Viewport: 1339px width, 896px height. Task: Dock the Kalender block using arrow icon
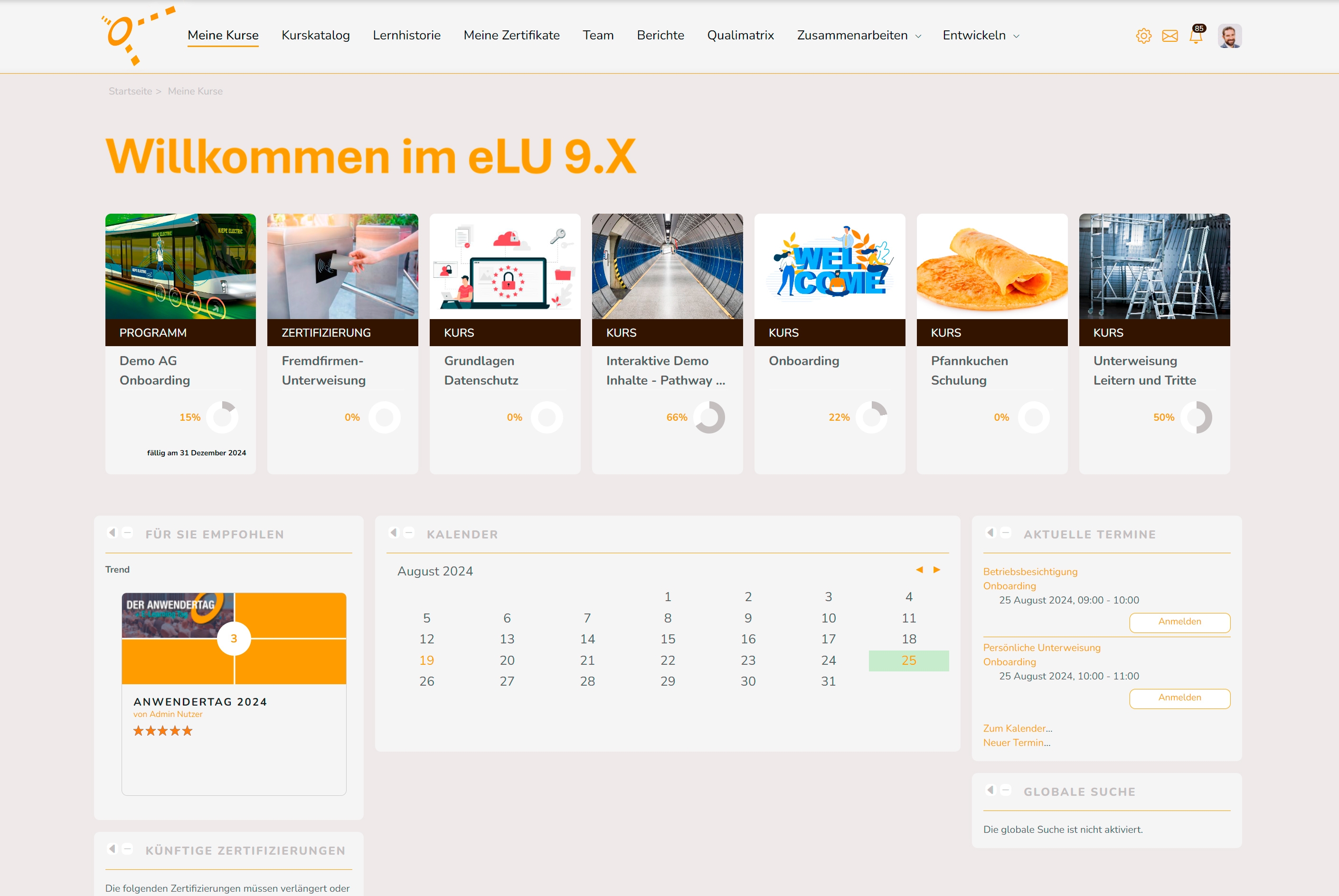point(394,533)
